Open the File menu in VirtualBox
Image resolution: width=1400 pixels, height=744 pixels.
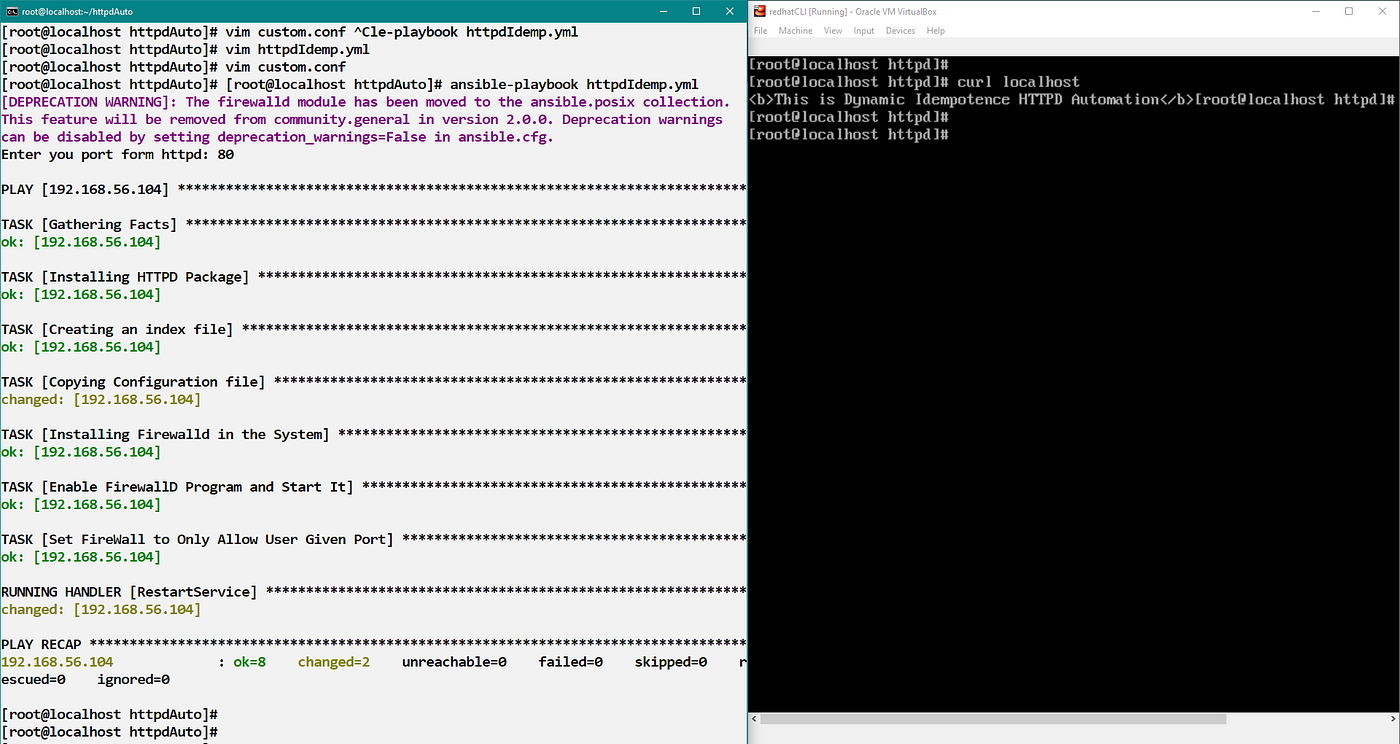(760, 31)
